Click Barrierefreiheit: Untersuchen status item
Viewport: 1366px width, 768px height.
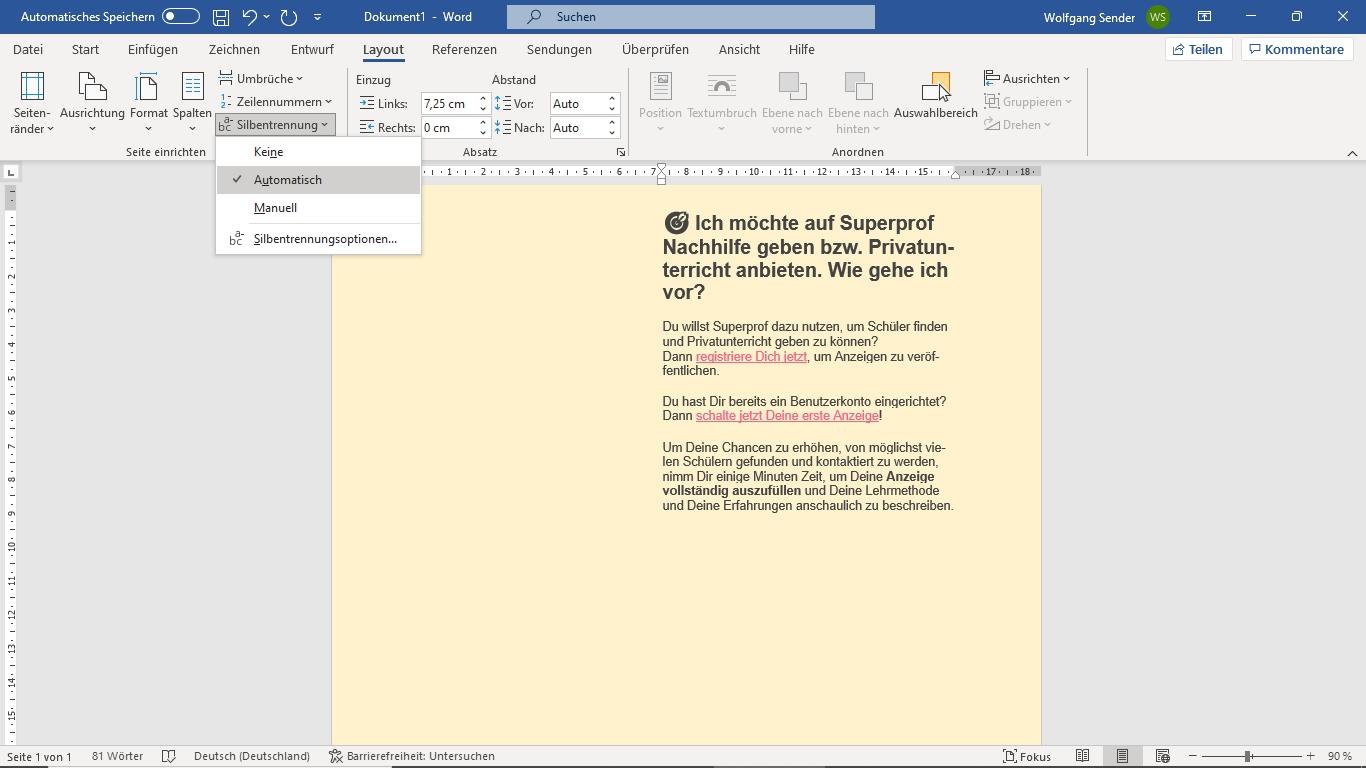click(412, 756)
